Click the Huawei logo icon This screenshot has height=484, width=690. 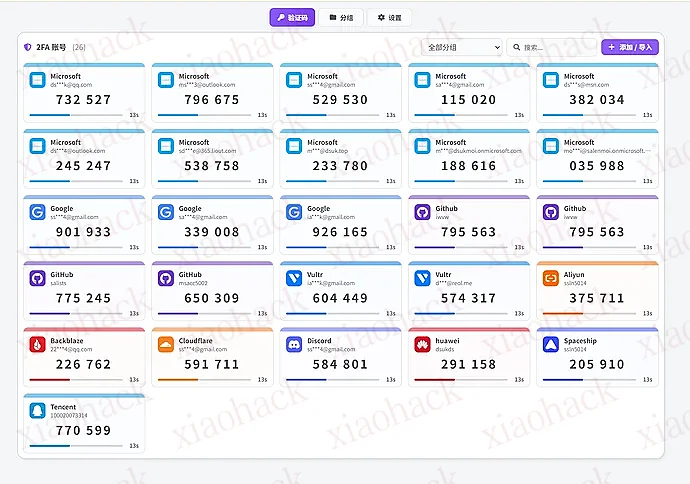tap(421, 345)
